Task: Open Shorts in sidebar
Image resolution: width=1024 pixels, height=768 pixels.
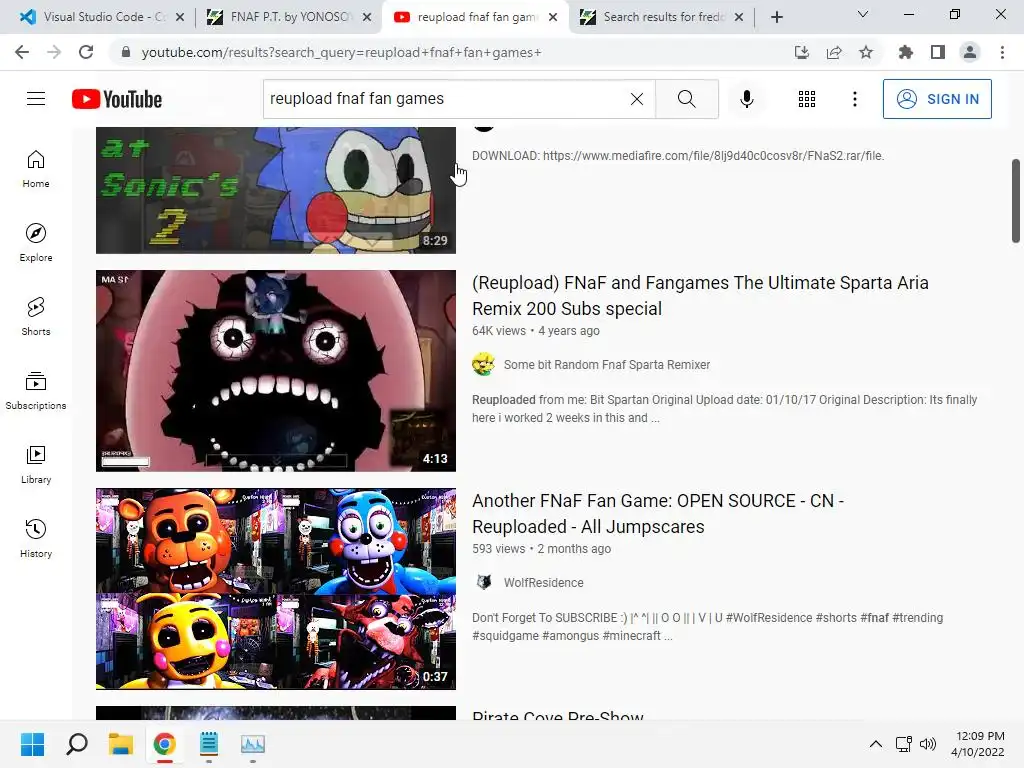Action: [x=36, y=317]
